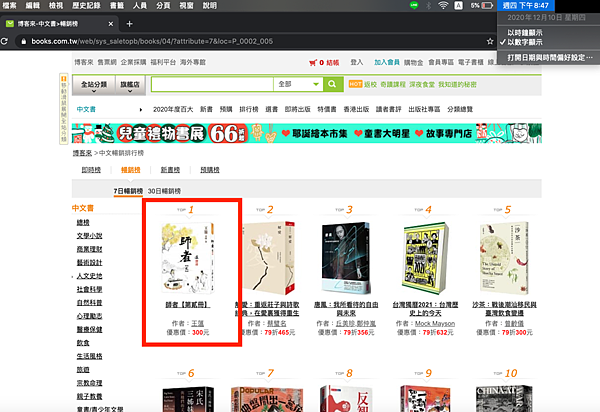
Task: Open 打開日期與時間偏好設定
Action: pos(548,57)
